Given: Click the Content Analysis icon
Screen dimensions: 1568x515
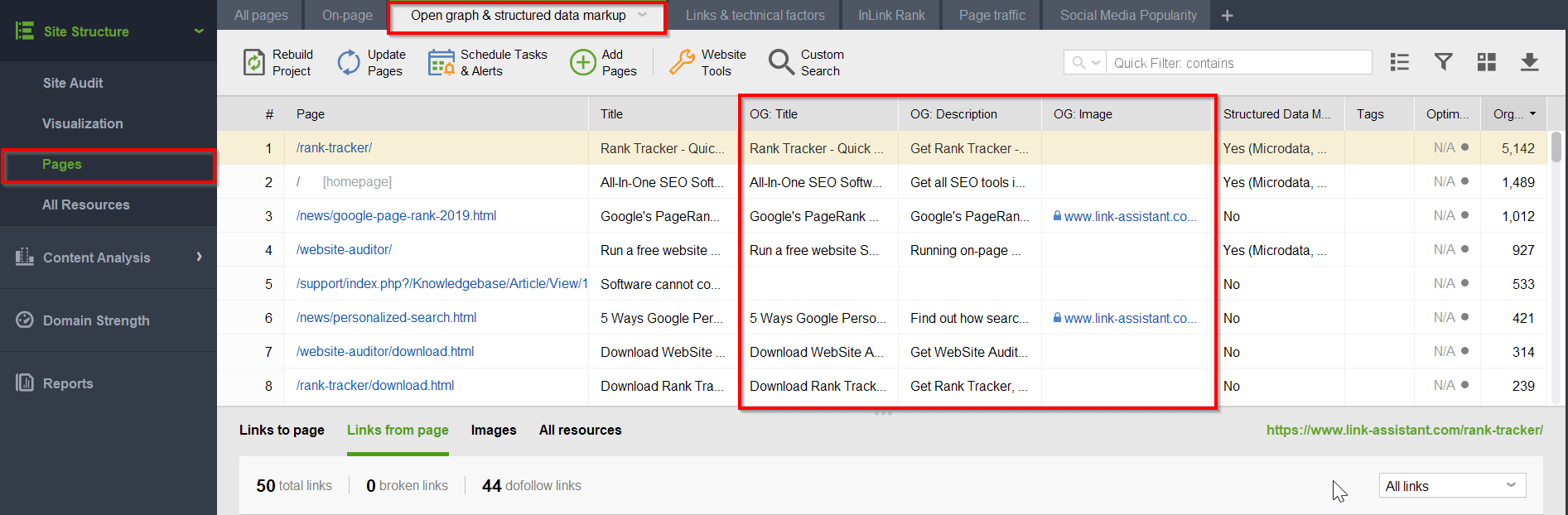Looking at the screenshot, I should [25, 257].
